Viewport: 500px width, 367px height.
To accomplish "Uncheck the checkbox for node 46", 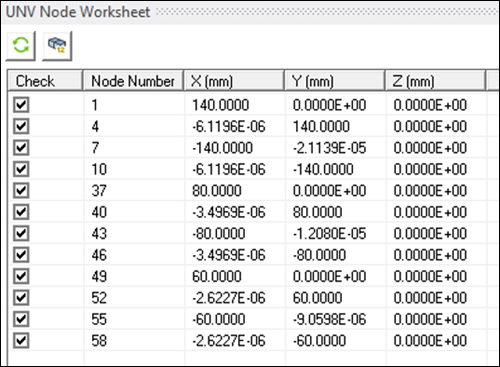I will coord(21,255).
